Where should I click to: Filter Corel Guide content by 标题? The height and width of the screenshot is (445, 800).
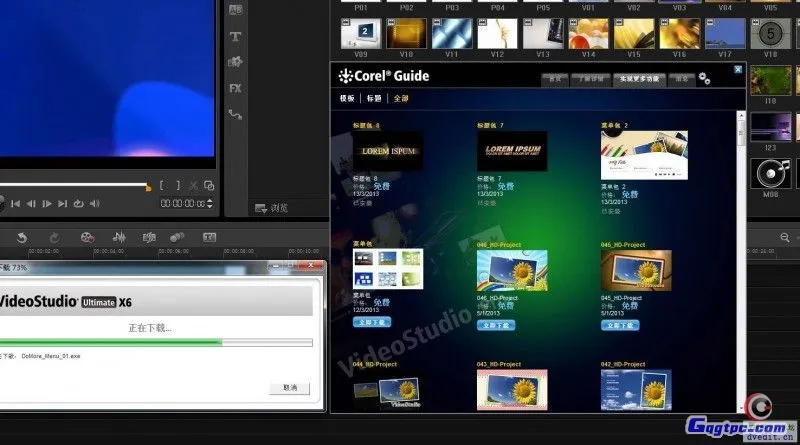(374, 98)
